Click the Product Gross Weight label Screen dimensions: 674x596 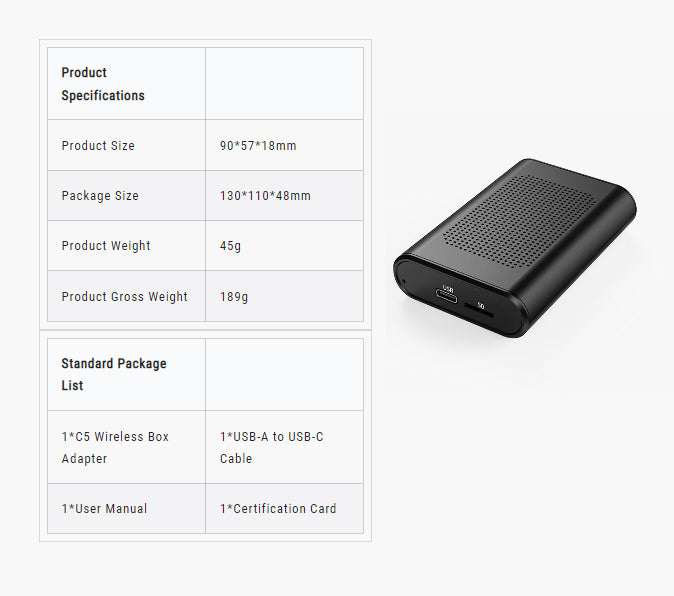(x=125, y=296)
